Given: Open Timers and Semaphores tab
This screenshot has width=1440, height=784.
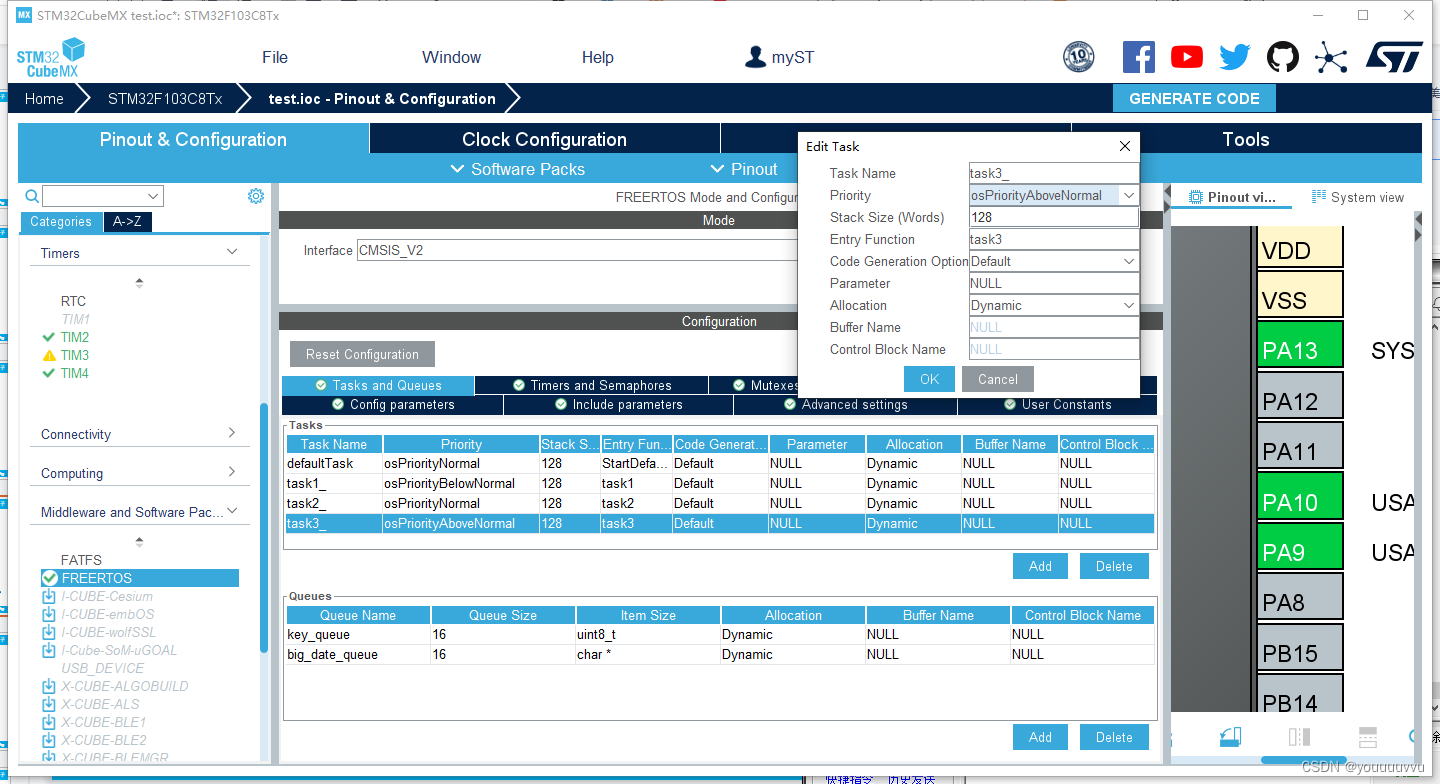Looking at the screenshot, I should coord(591,385).
